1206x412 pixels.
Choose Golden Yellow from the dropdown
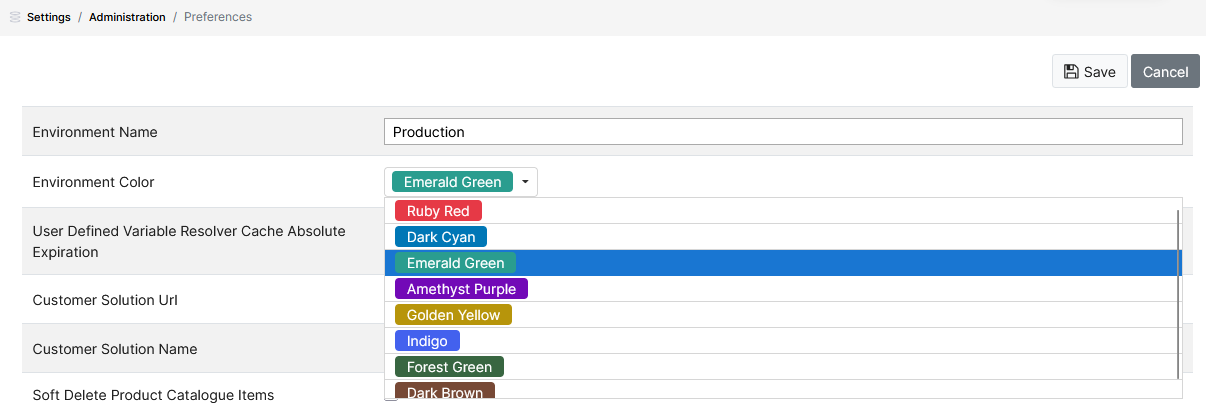[x=453, y=315]
